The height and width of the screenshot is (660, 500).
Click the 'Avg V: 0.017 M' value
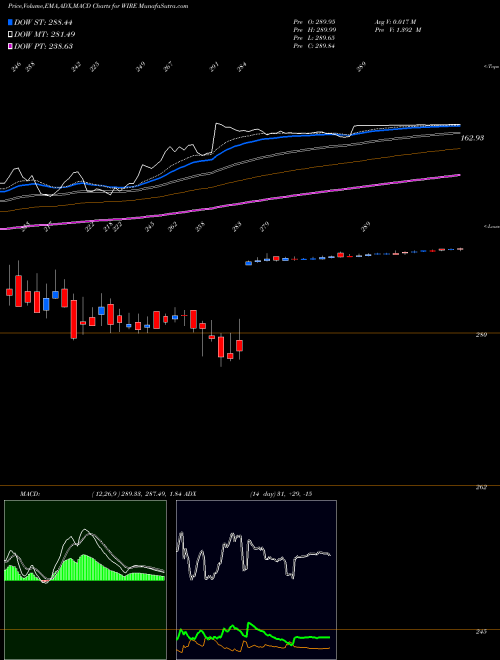click(x=395, y=21)
